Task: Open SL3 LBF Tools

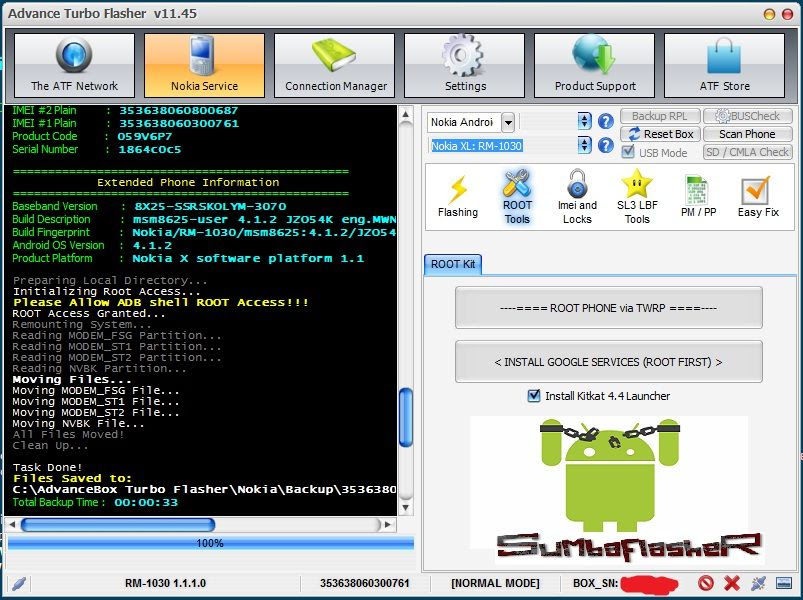Action: (637, 197)
